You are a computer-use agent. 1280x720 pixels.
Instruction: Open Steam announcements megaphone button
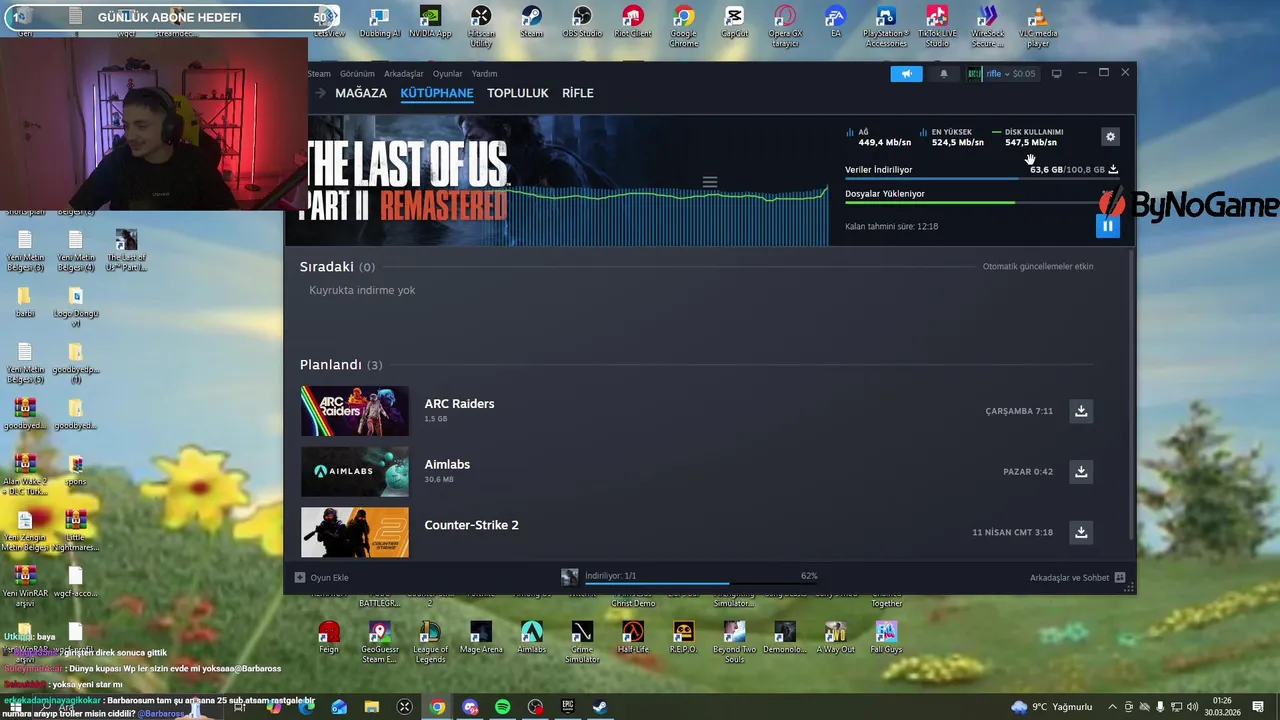907,73
